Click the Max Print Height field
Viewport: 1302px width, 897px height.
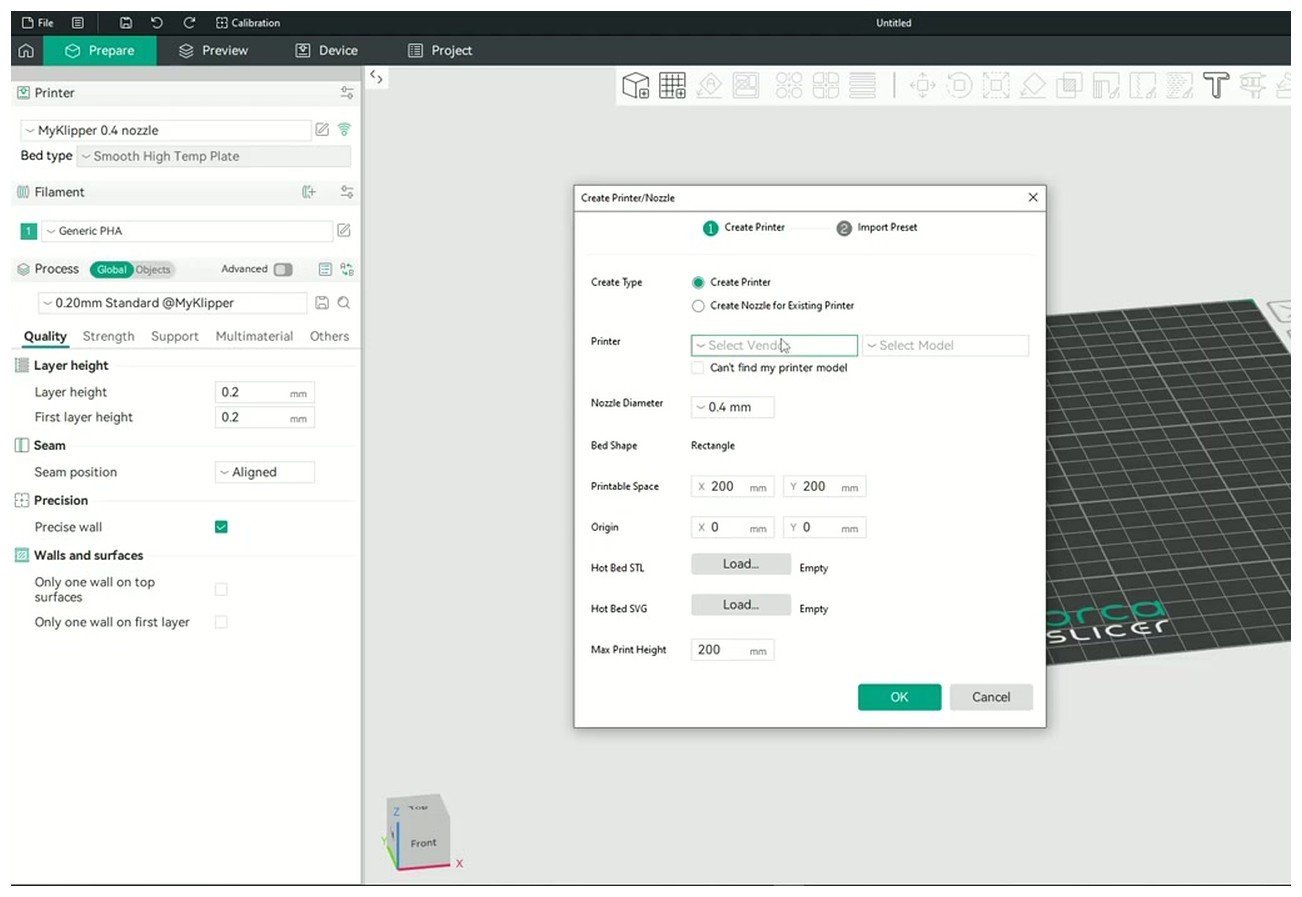pos(732,650)
